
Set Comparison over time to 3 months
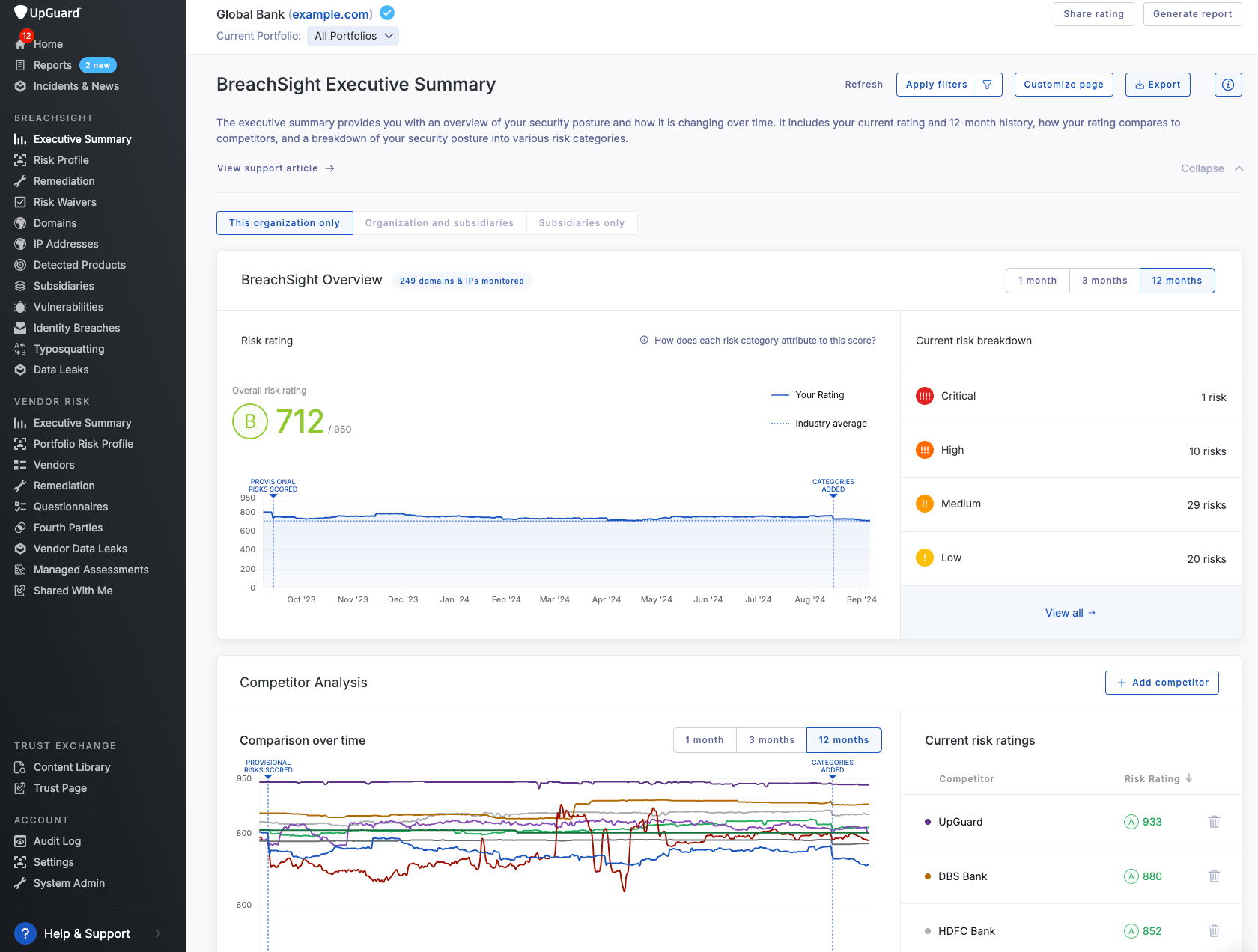(x=772, y=740)
